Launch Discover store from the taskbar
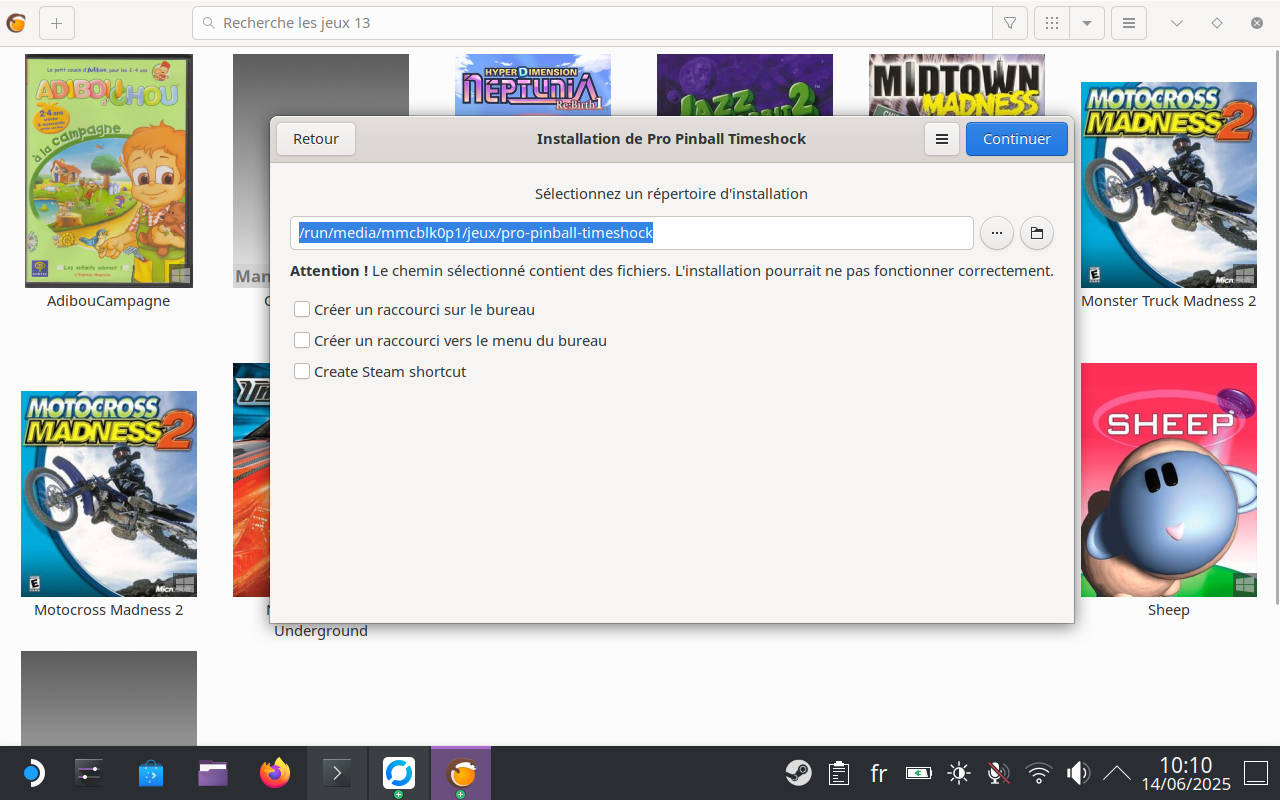1280x800 pixels. (x=151, y=773)
